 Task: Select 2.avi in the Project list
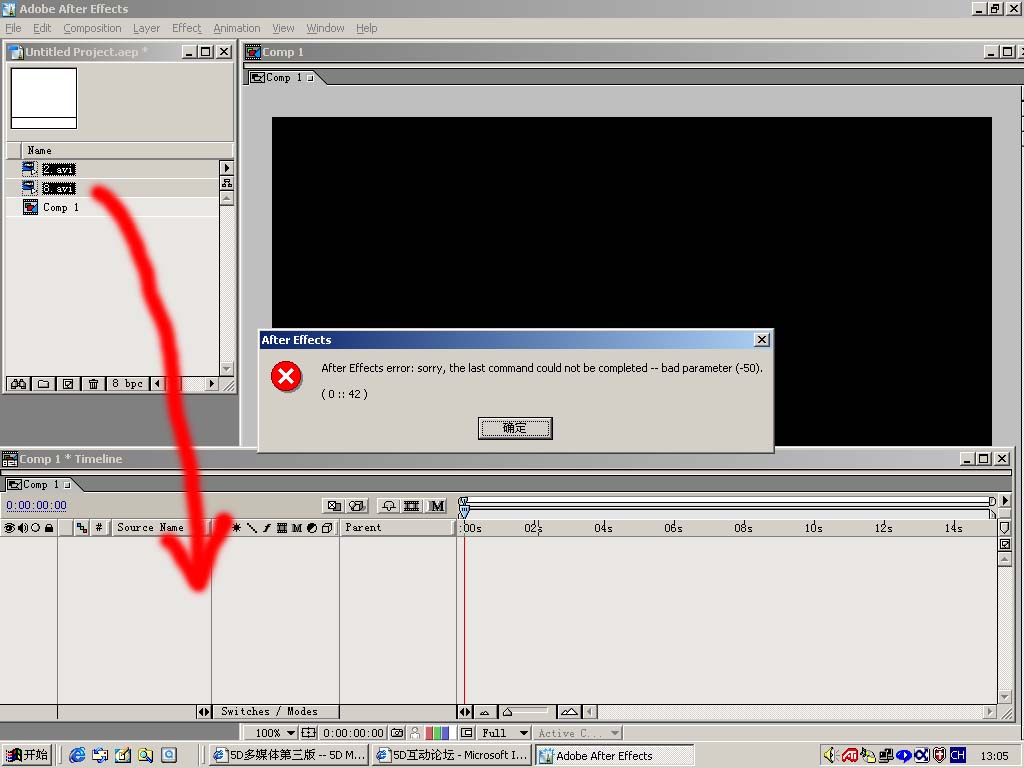tap(59, 170)
